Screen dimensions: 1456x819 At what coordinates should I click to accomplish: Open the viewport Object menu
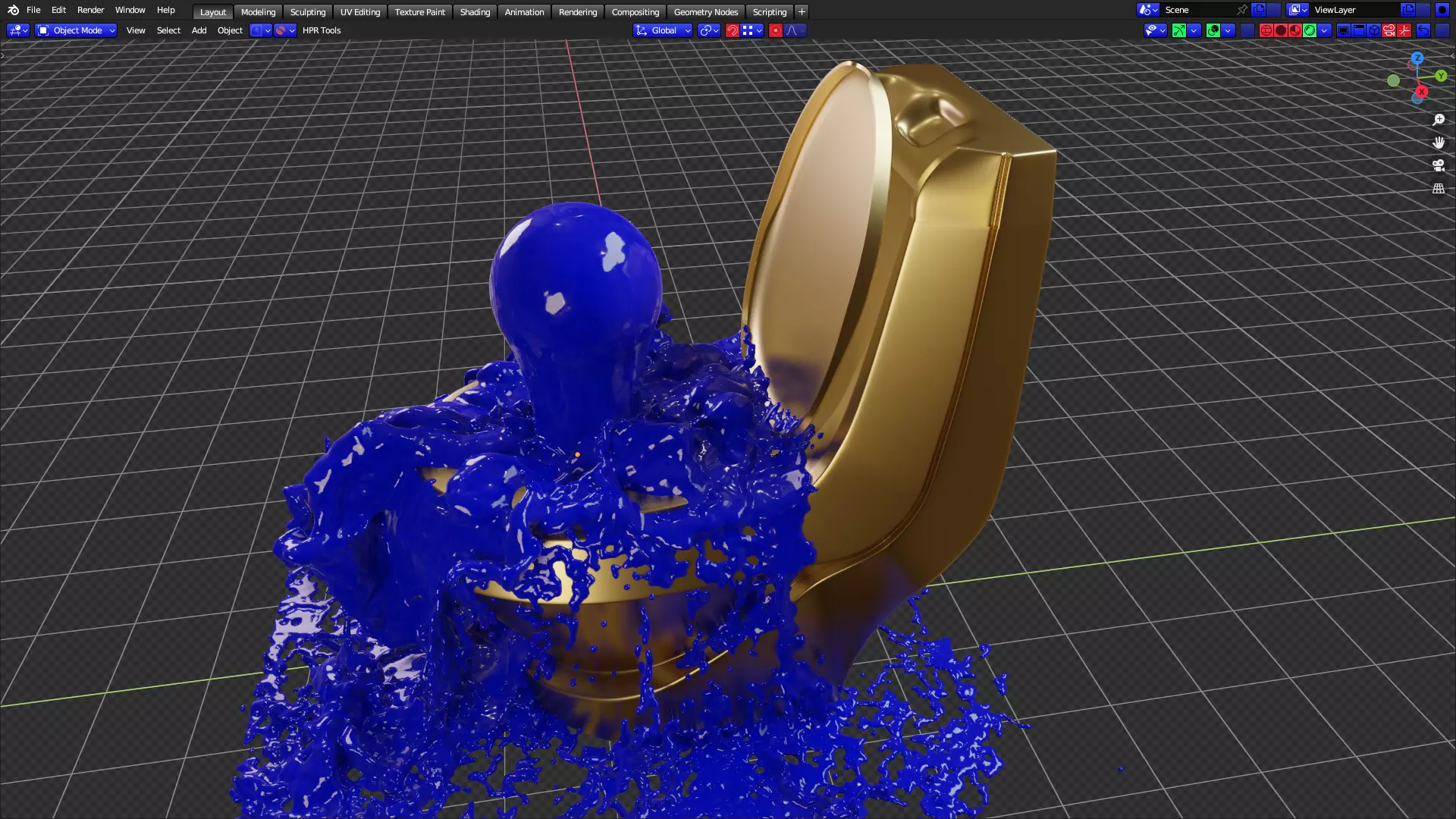coord(230,30)
